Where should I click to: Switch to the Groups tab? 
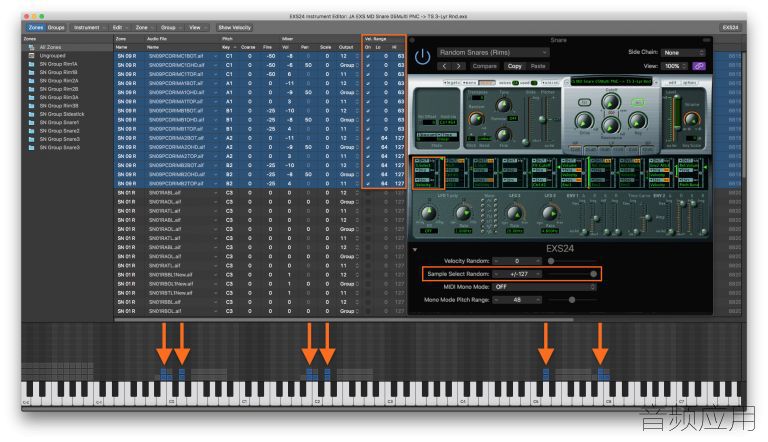coord(56,27)
